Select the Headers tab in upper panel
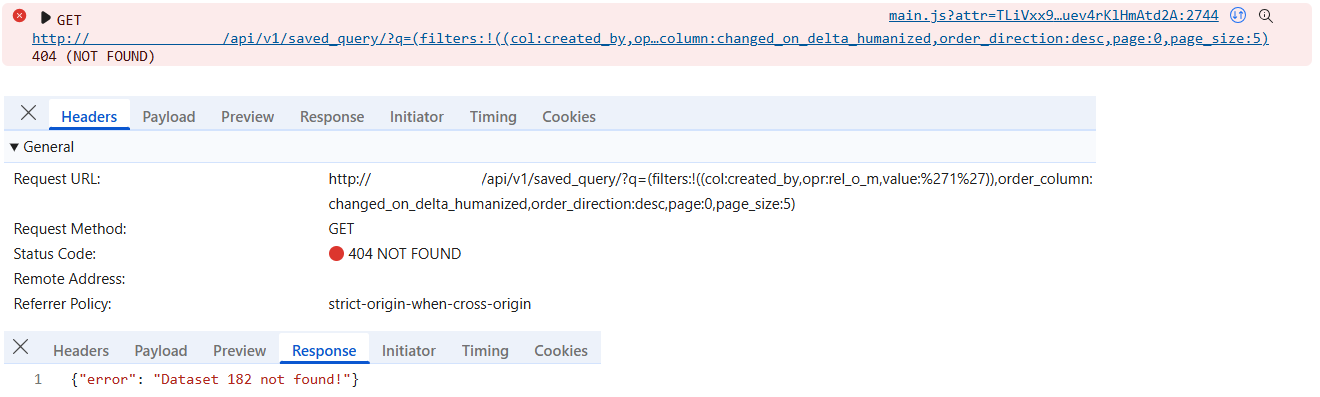The width and height of the screenshot is (1320, 397). pos(89,116)
